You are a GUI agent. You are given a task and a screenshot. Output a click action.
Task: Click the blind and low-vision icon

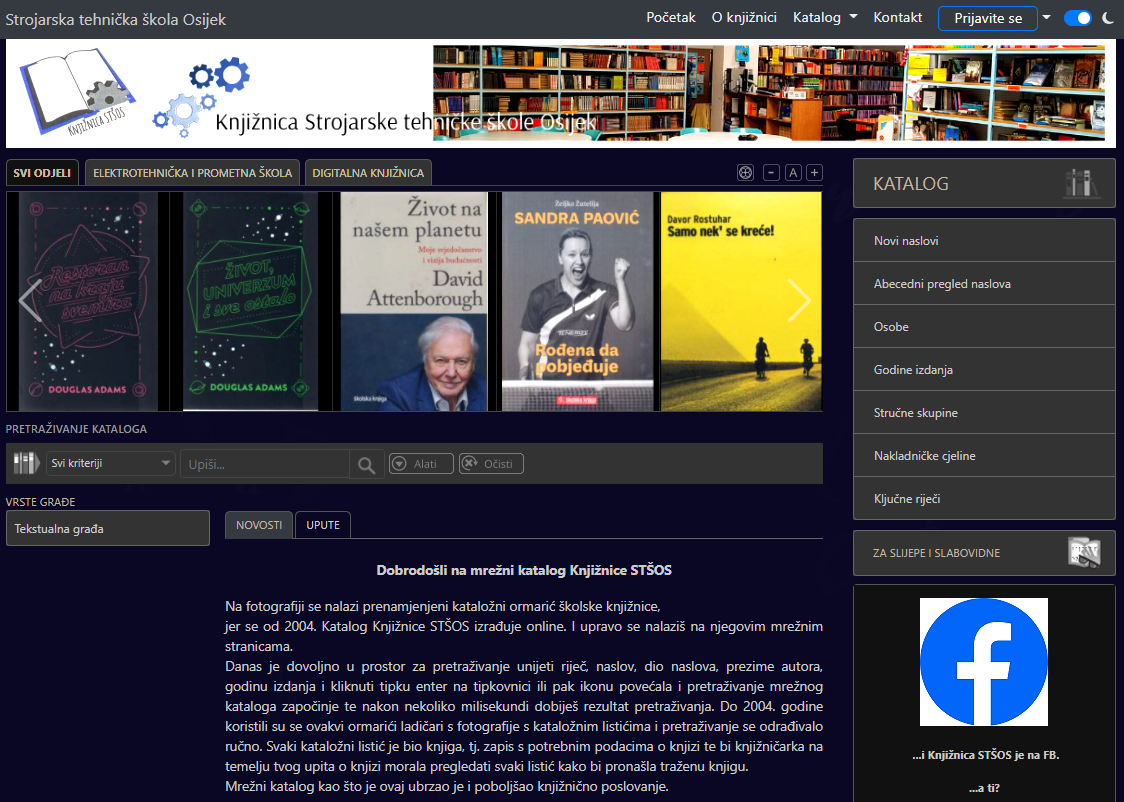1085,553
